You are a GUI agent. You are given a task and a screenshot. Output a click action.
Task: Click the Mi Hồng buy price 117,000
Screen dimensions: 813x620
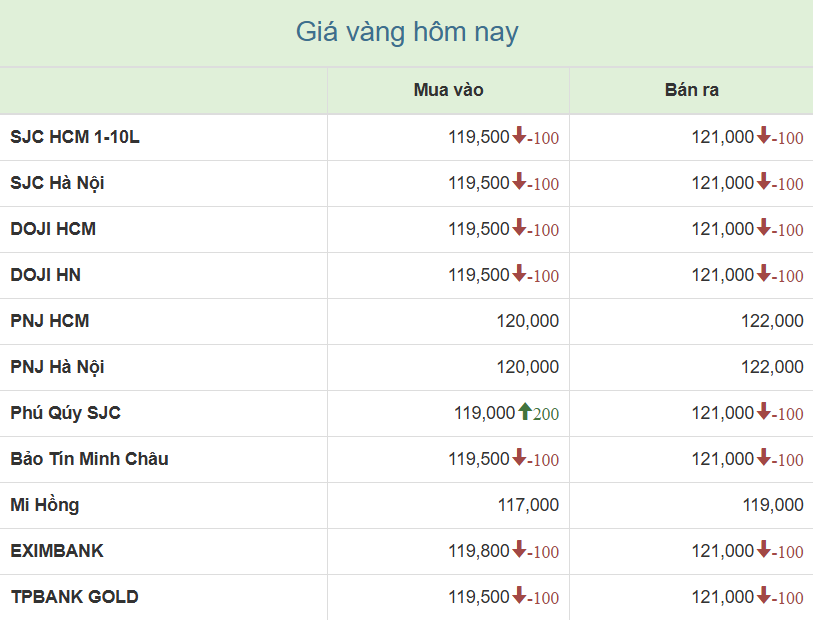[528, 505]
